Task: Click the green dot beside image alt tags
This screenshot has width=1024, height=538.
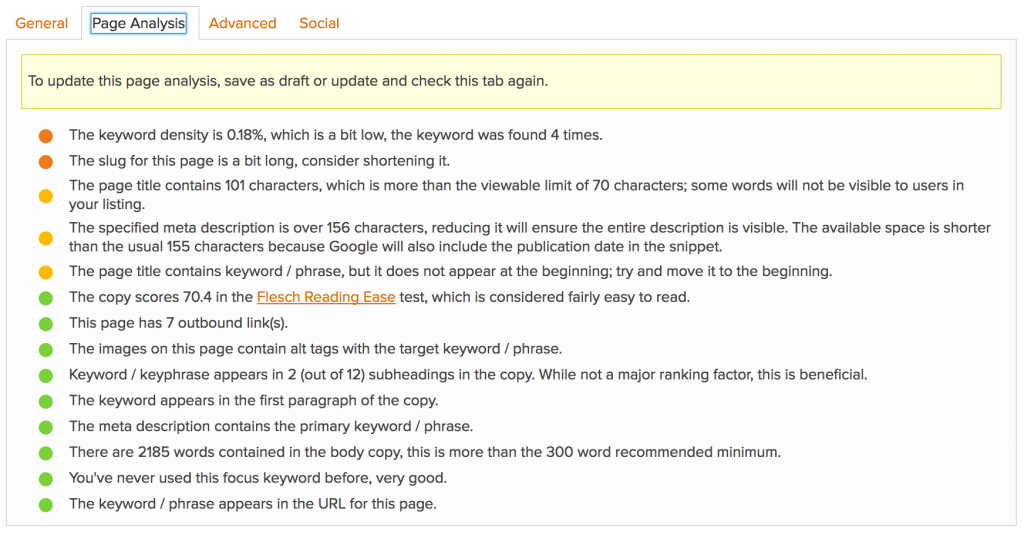Action: pos(46,349)
